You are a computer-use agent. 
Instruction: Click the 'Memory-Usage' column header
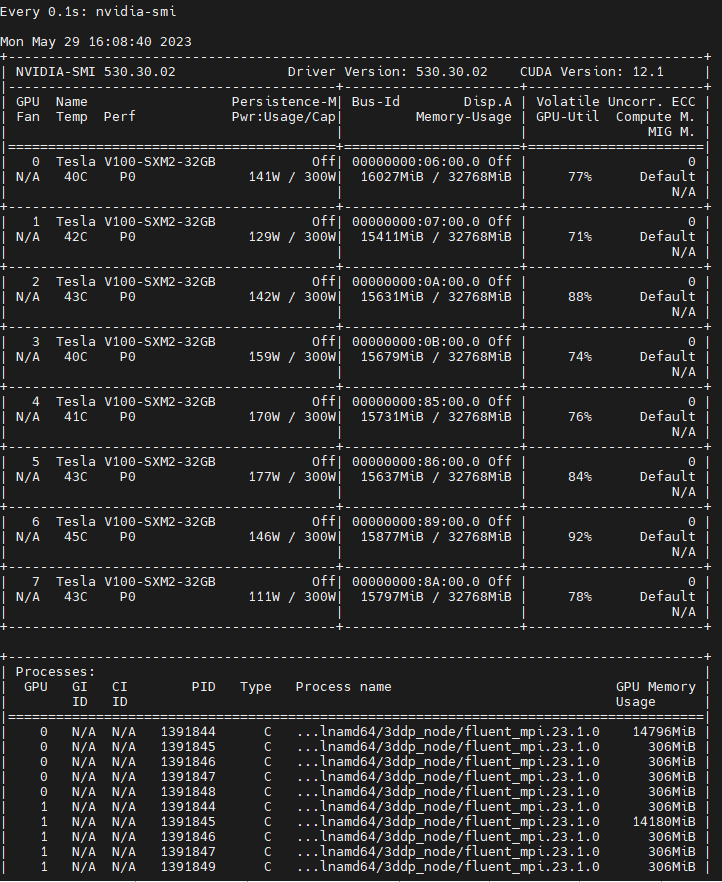coord(464,117)
